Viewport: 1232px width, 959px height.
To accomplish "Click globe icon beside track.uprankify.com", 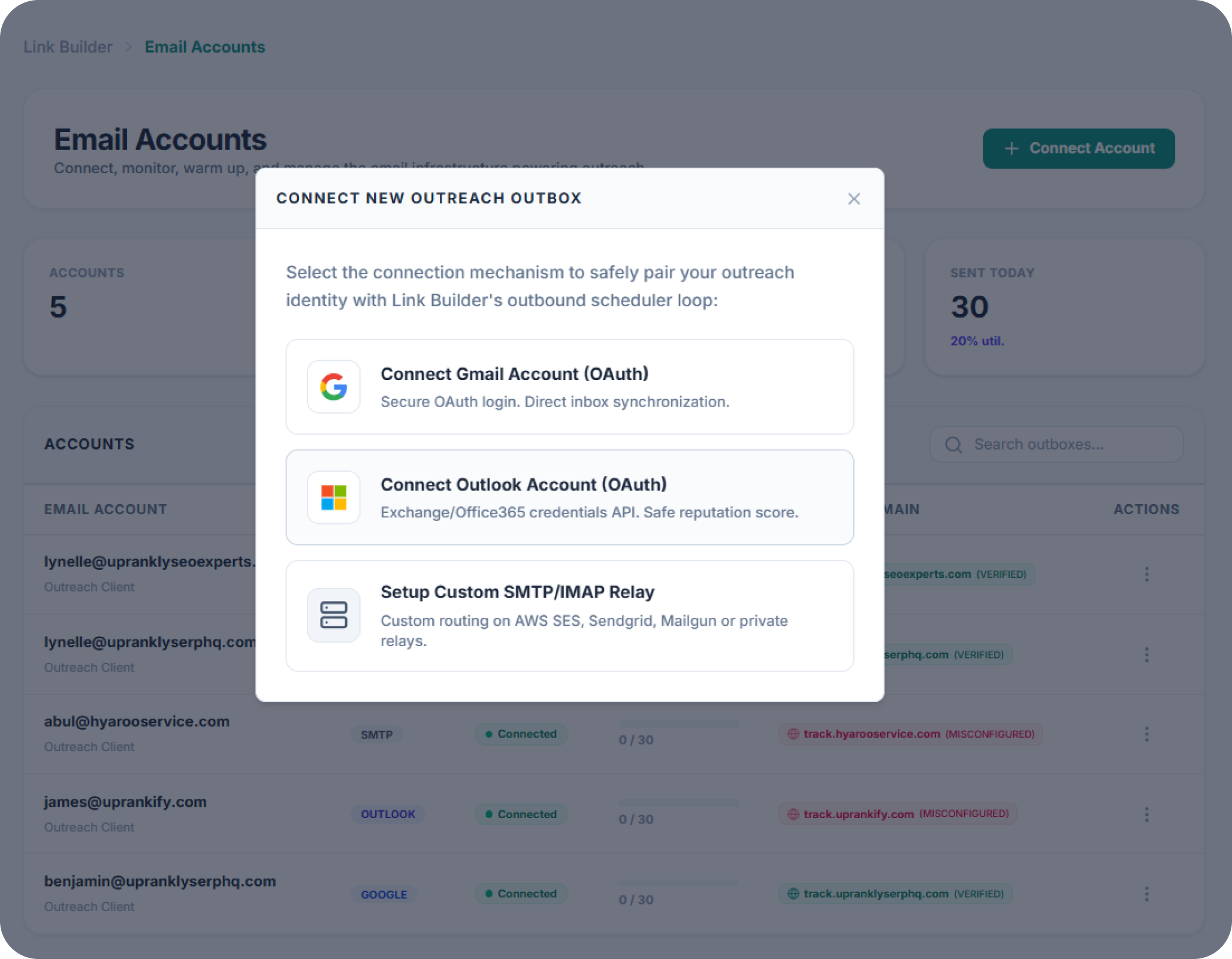I will point(793,814).
